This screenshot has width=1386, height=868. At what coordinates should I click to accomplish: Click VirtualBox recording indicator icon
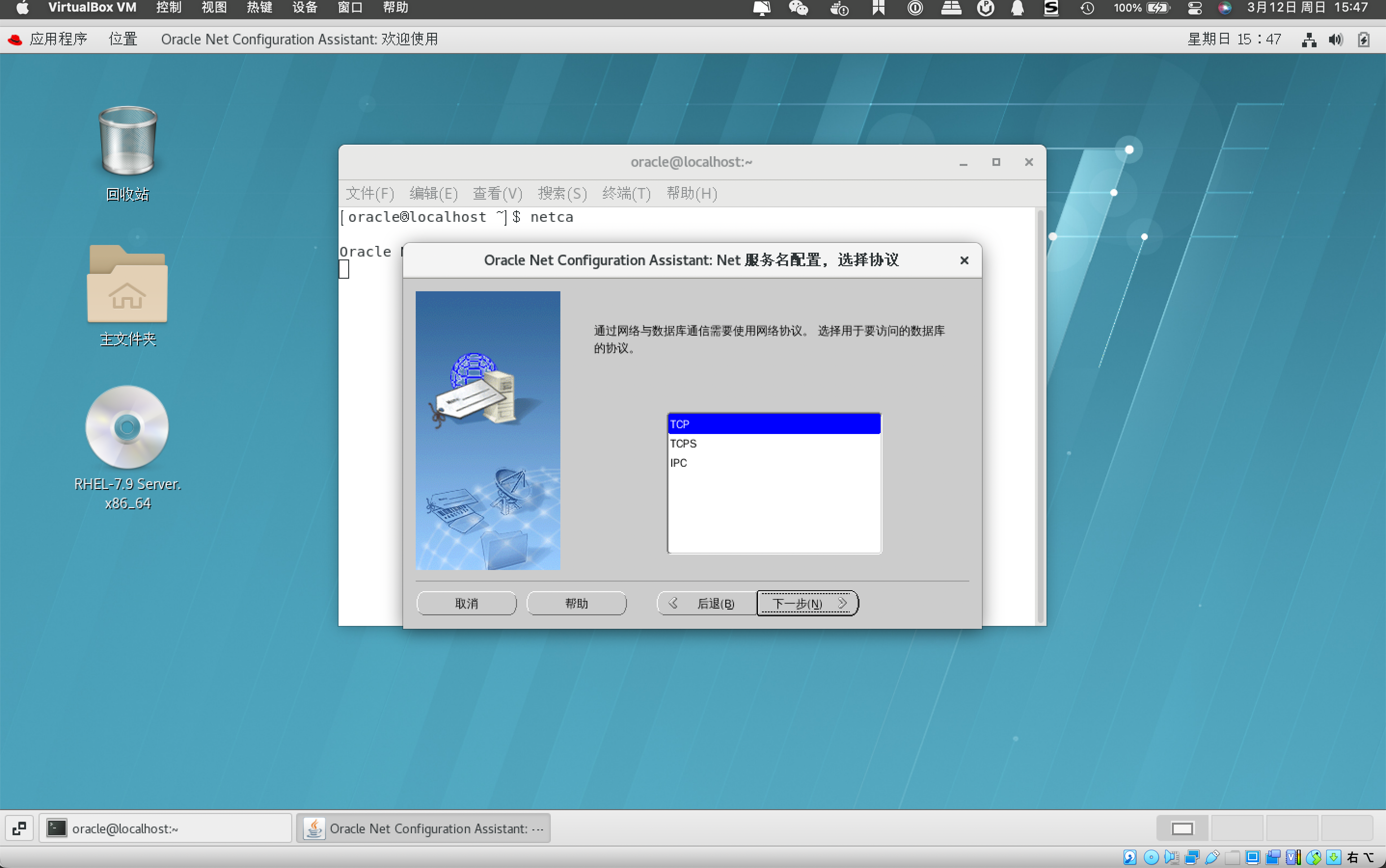pos(1273,857)
